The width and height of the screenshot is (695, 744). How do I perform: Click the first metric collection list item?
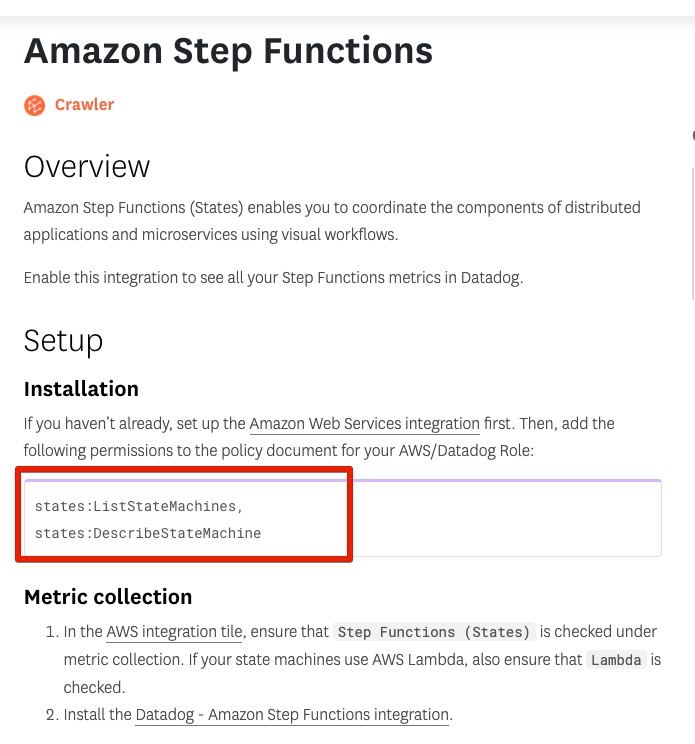point(353,660)
